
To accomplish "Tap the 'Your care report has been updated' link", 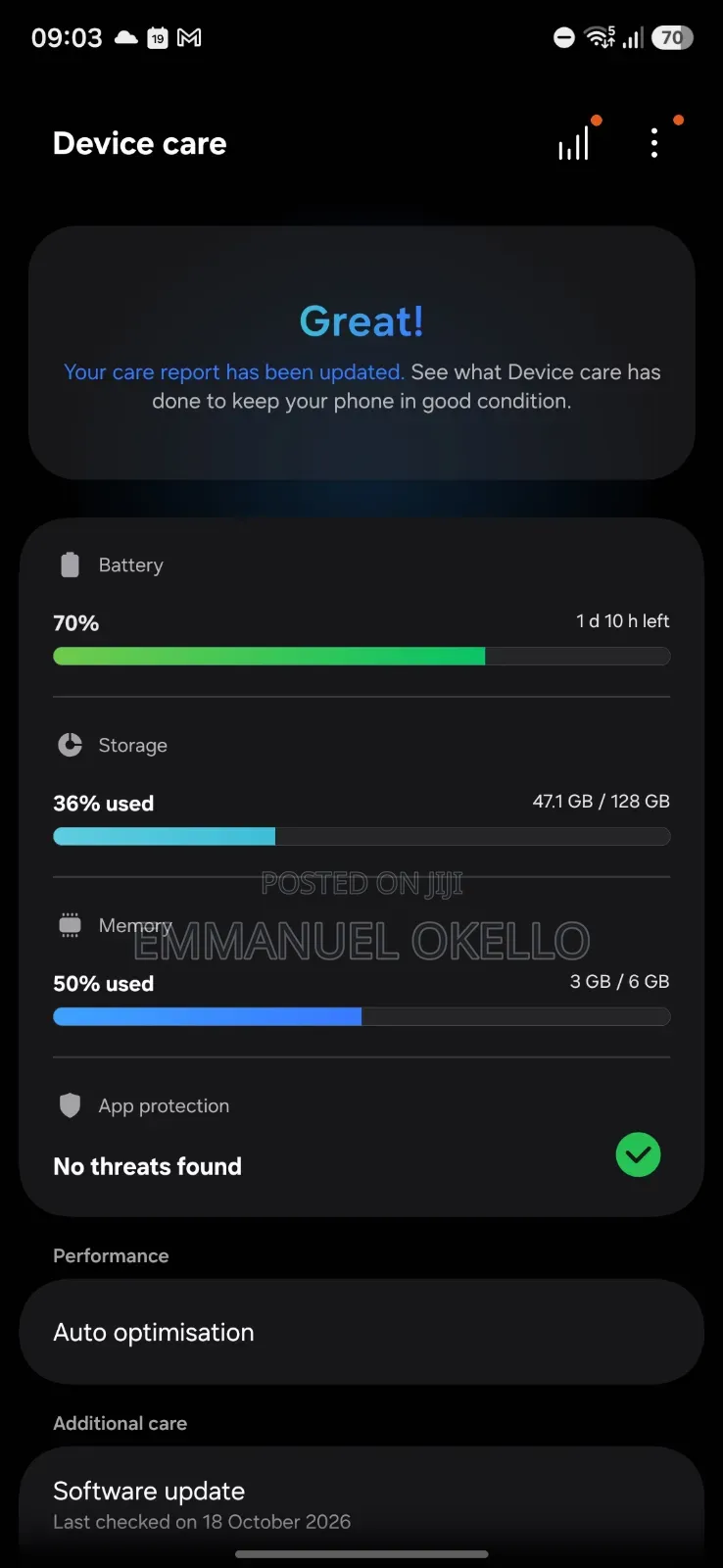I will [x=233, y=372].
